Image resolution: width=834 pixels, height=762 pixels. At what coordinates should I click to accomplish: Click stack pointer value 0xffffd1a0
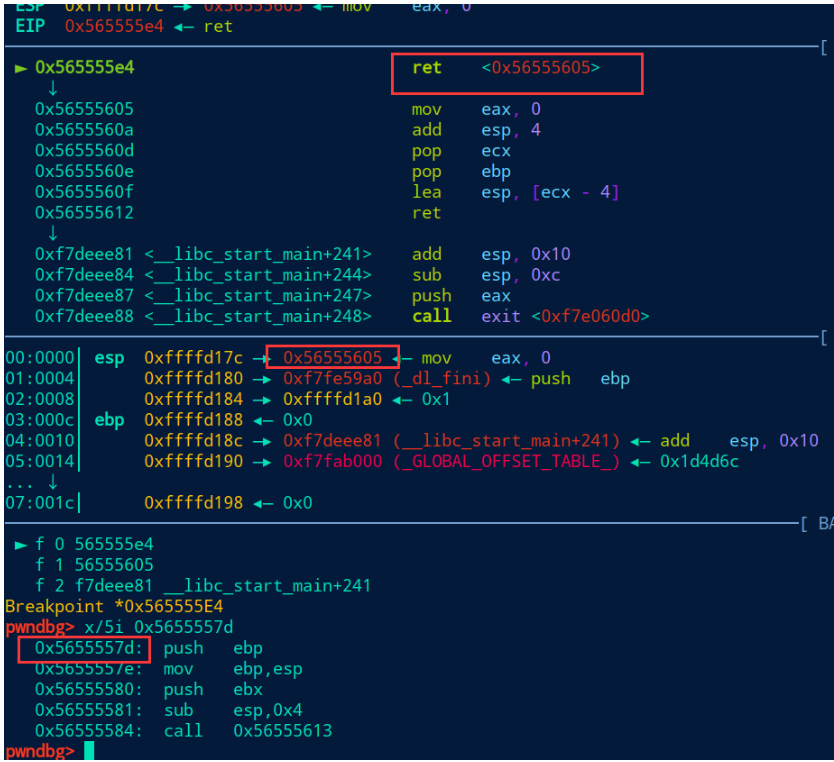332,399
